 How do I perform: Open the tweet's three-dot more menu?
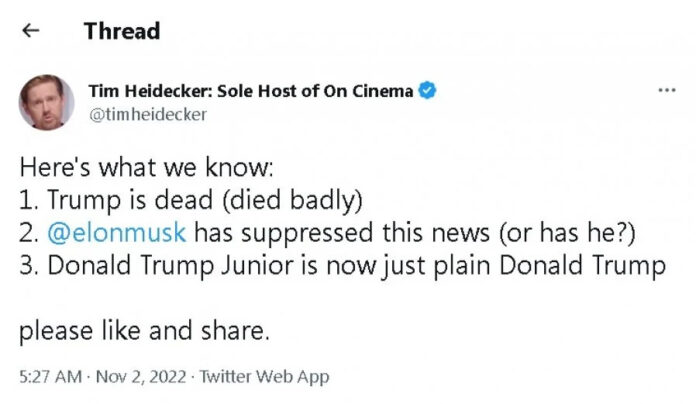click(x=666, y=91)
